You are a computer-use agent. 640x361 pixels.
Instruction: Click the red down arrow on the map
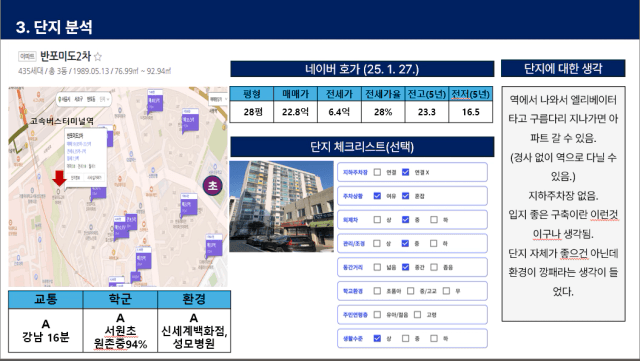pyautogui.click(x=60, y=178)
